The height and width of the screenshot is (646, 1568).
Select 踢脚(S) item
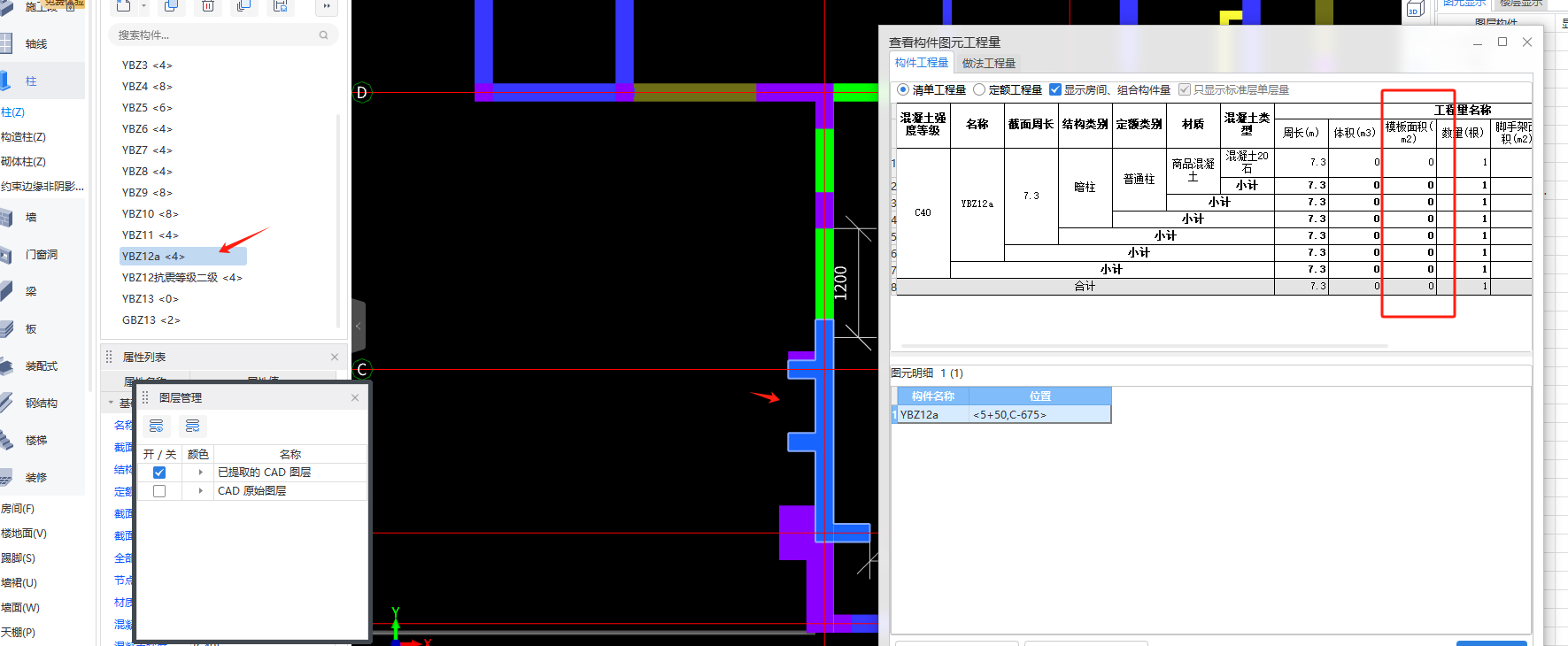click(18, 558)
